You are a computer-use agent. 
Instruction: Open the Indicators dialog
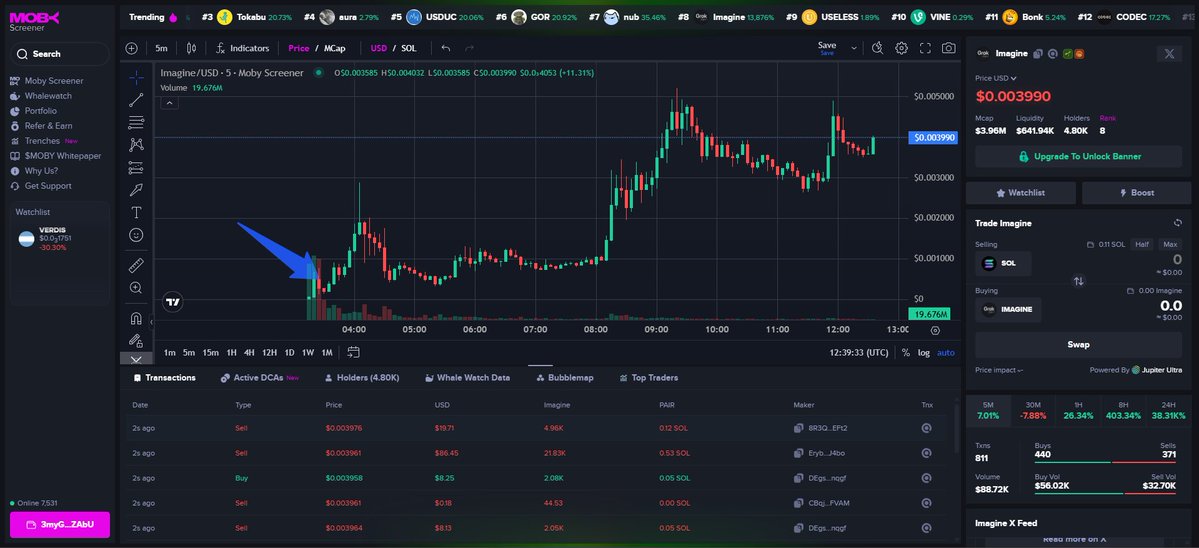242,48
